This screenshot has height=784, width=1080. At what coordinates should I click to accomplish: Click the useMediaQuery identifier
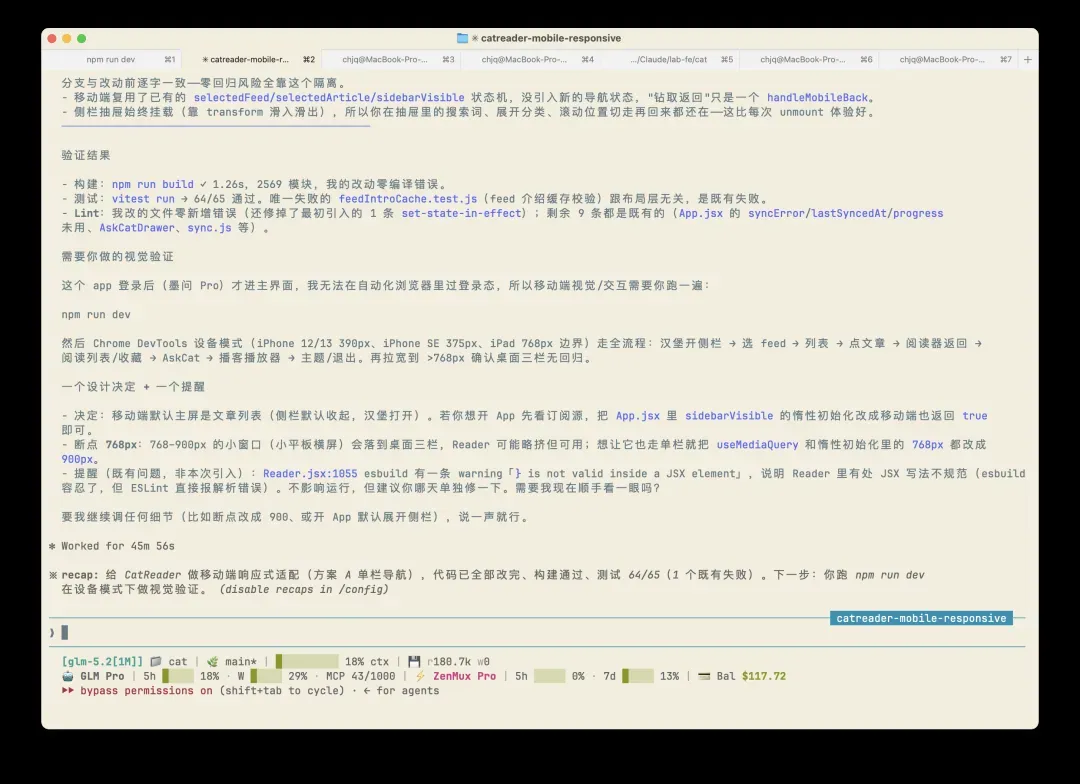pyautogui.click(x=758, y=445)
